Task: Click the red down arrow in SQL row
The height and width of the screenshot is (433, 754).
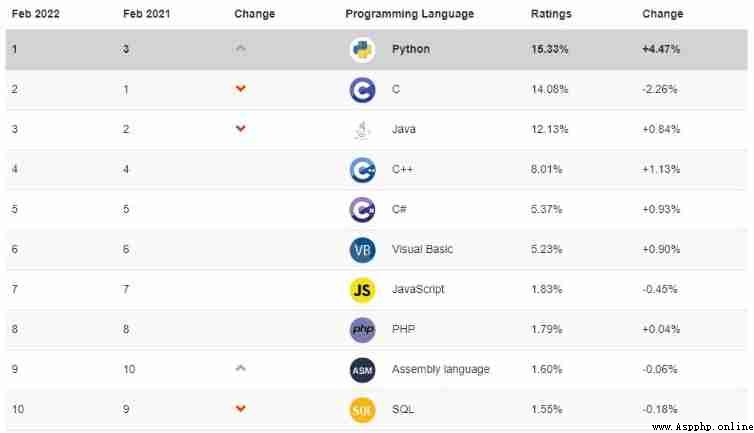Action: (x=240, y=408)
